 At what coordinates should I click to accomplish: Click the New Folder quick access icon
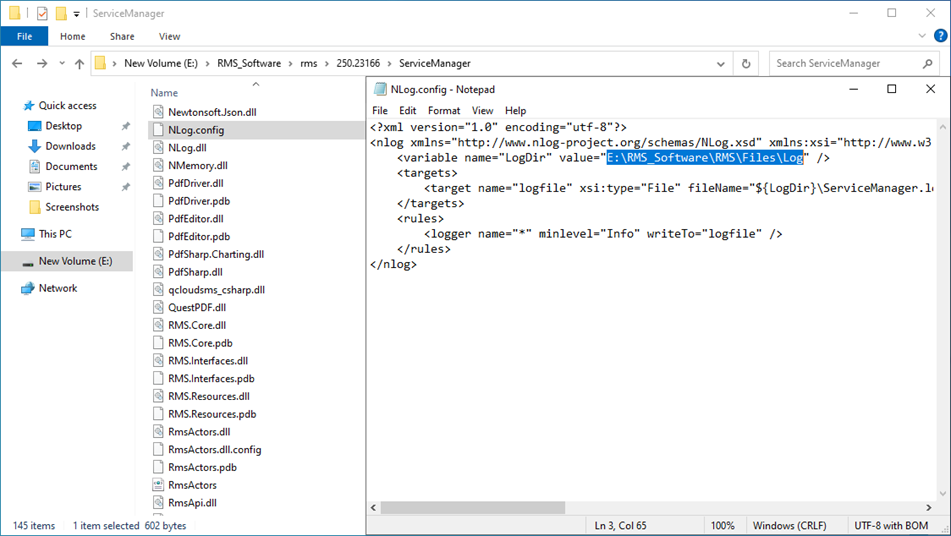61,13
